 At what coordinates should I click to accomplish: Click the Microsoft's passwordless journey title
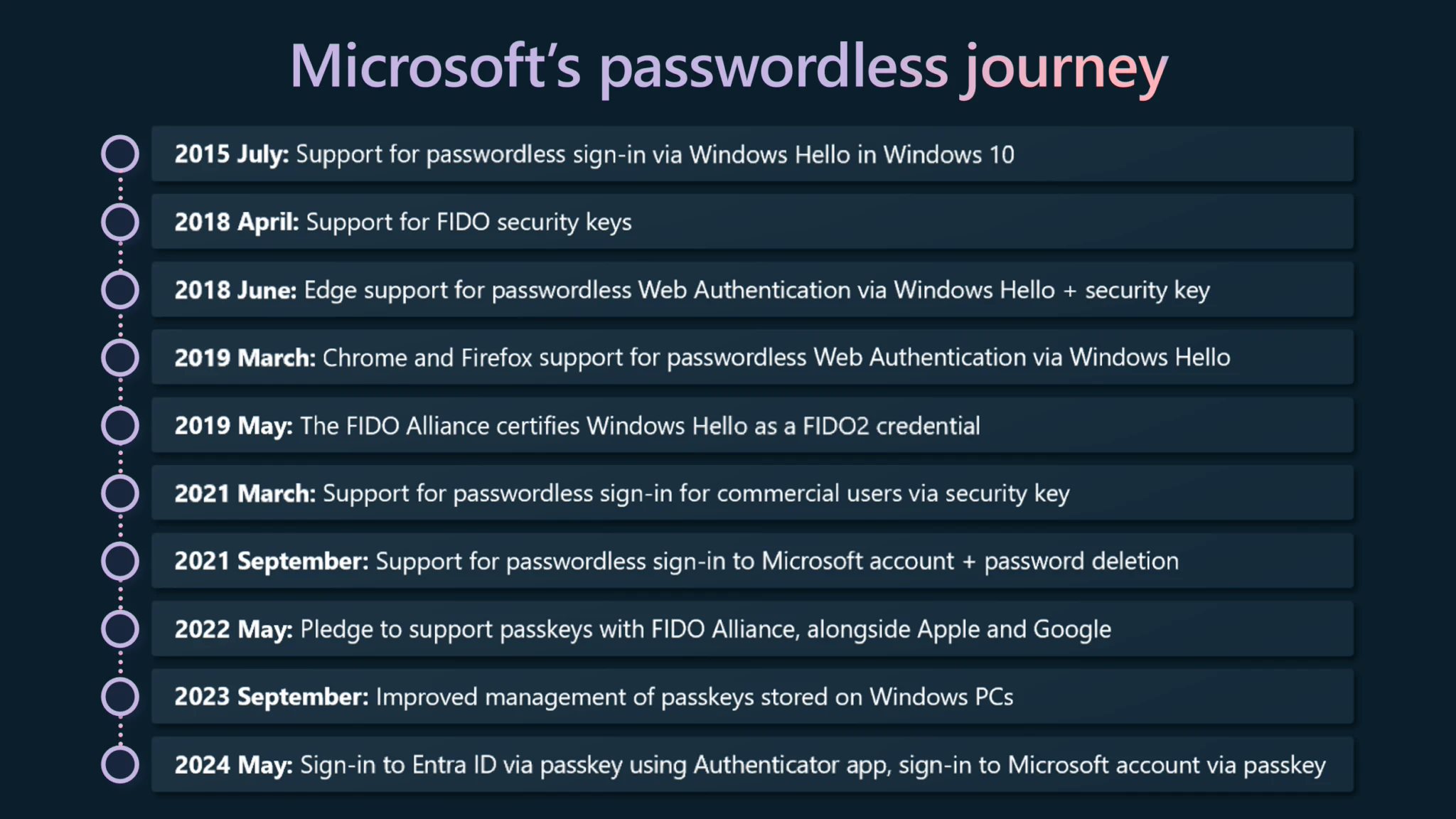coord(728,67)
